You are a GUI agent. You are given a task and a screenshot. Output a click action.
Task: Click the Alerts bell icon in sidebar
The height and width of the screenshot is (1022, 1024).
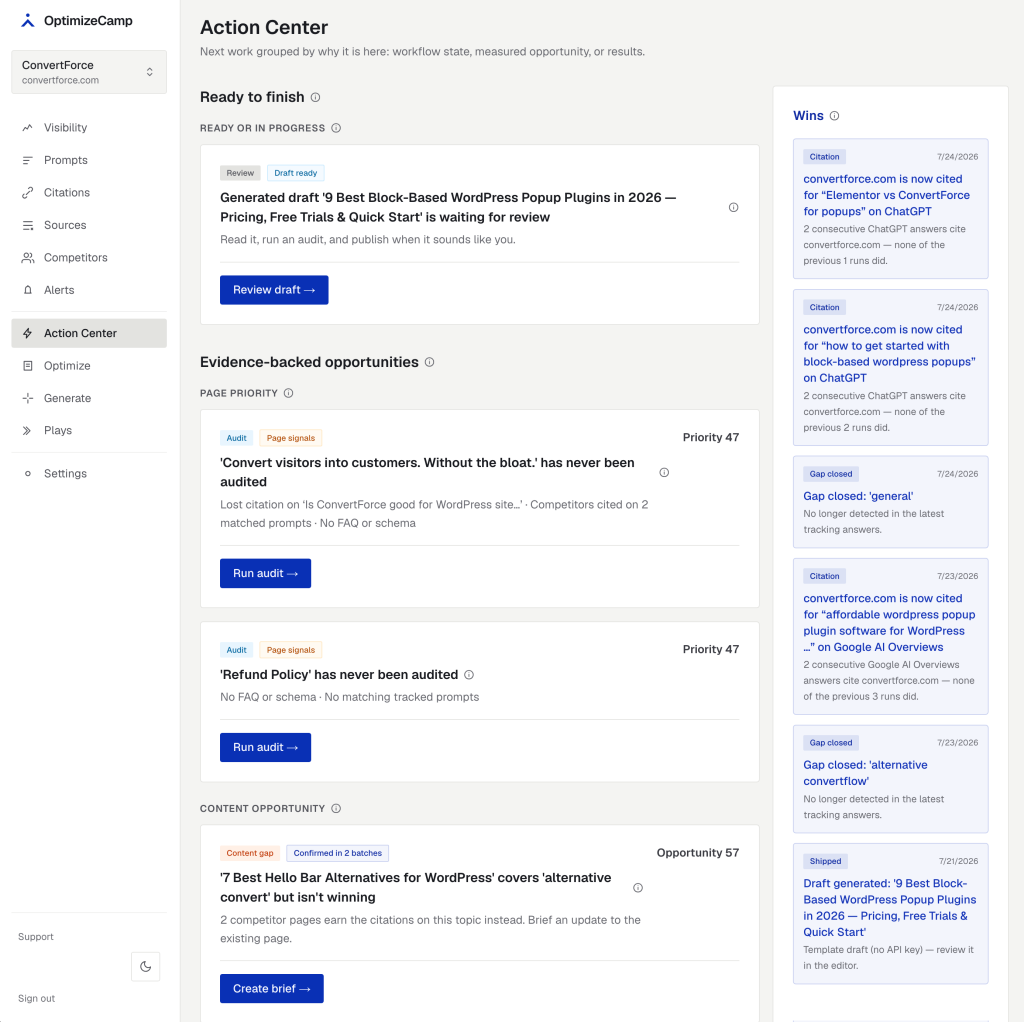27,290
